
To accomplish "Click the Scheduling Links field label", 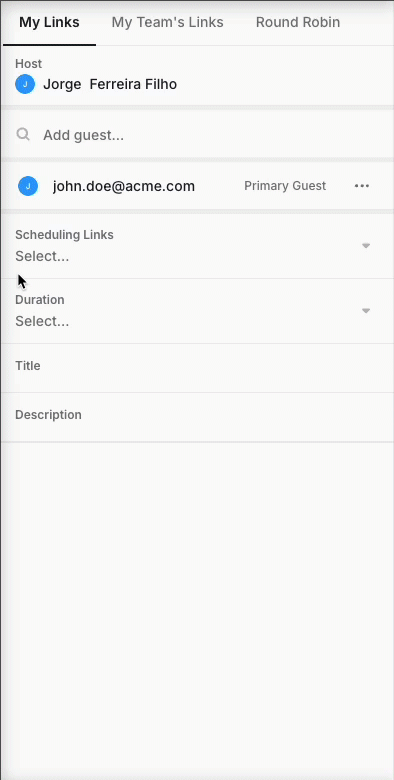I will click(64, 235).
